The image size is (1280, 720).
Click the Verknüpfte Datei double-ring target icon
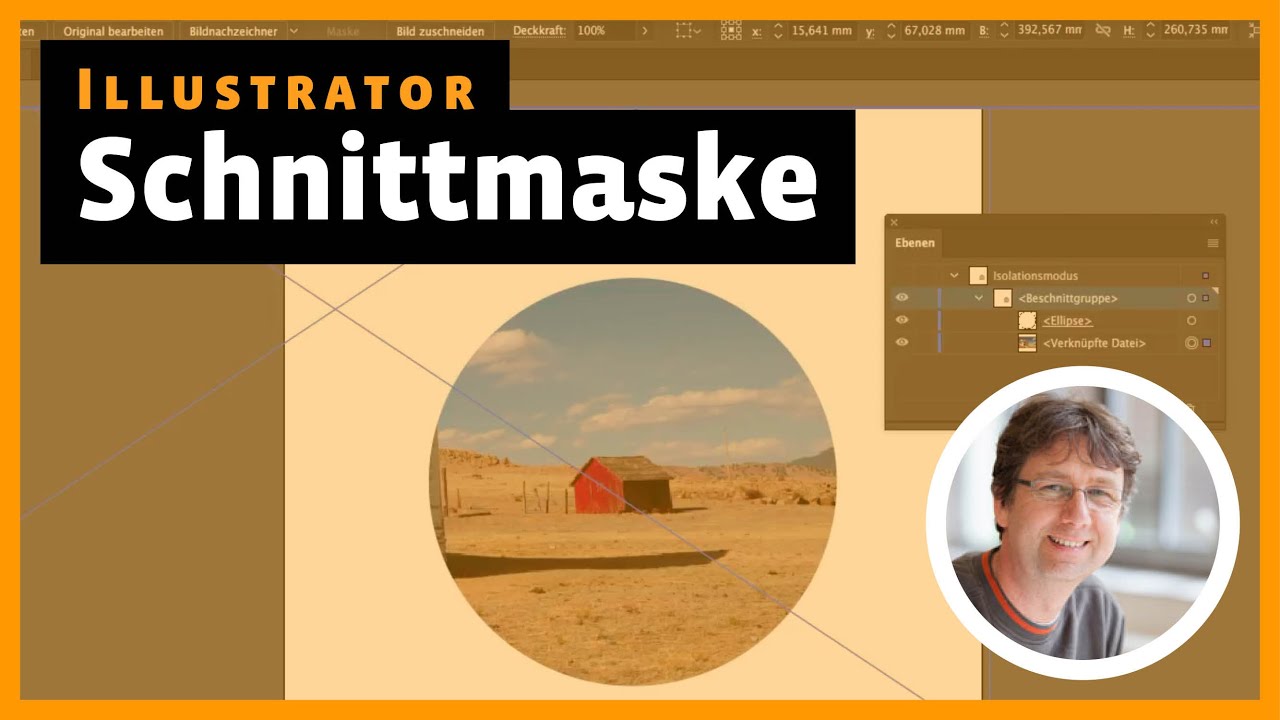(1191, 343)
